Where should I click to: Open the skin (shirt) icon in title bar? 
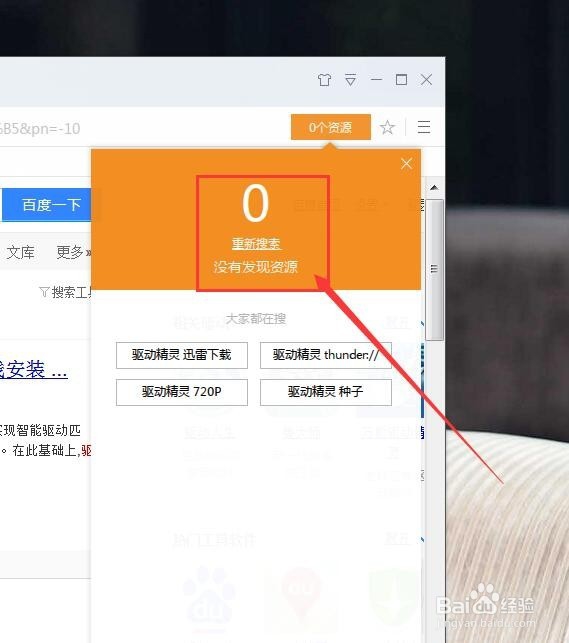tap(324, 80)
